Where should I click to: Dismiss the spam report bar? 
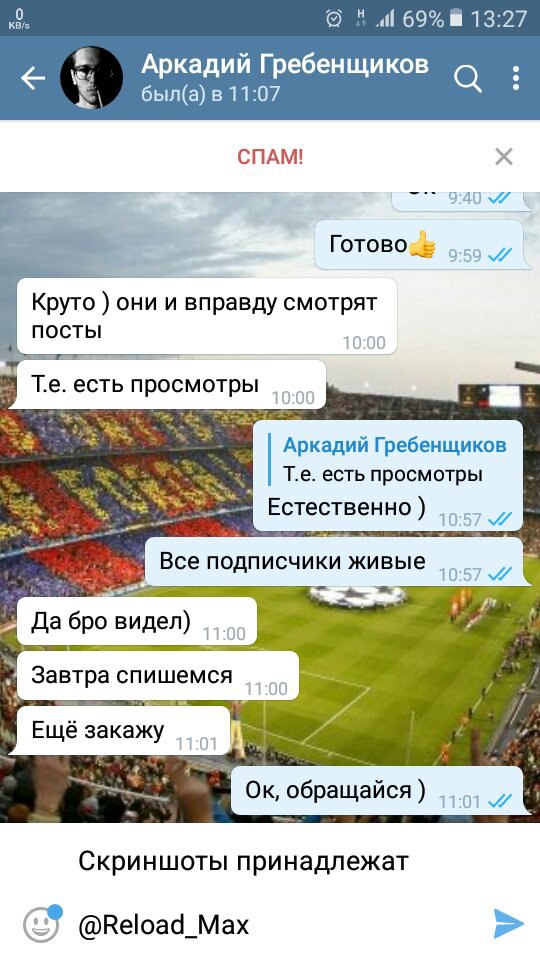click(503, 157)
